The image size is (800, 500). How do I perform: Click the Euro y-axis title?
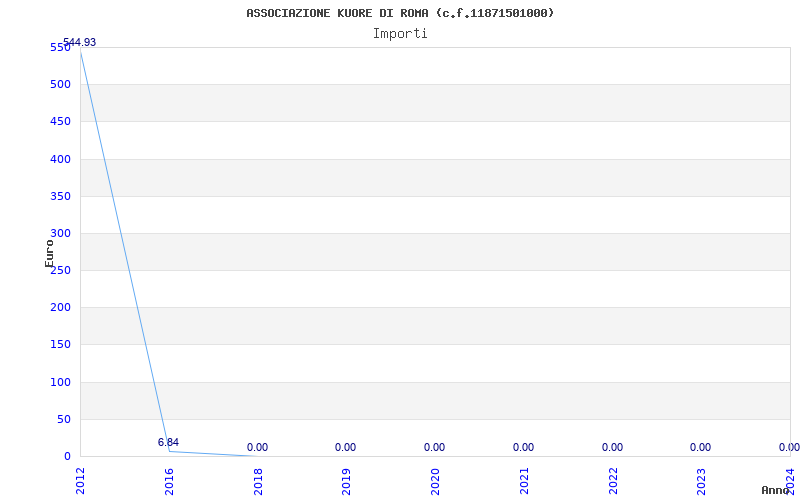(x=49, y=253)
